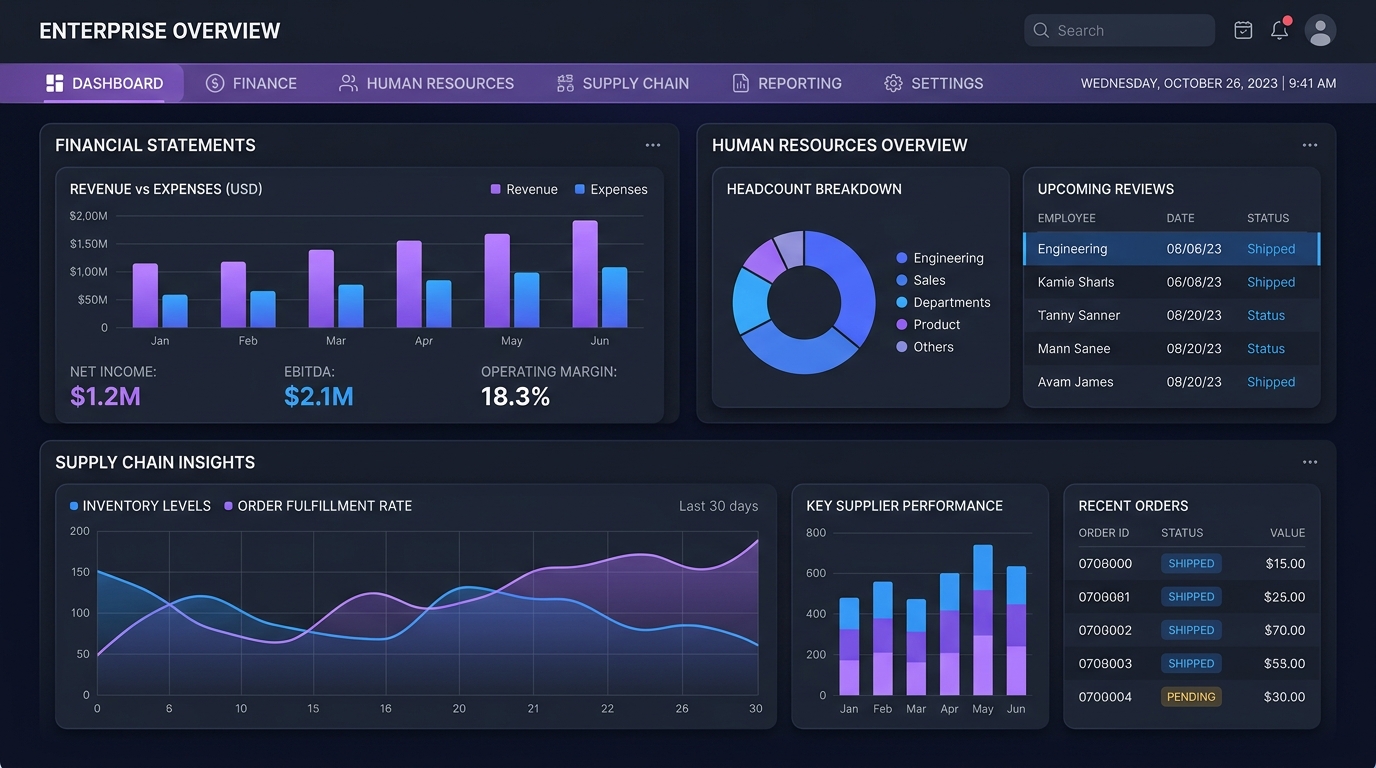Image resolution: width=1376 pixels, height=768 pixels.
Task: Sort Recent Orders by VALUE header
Action: click(1288, 533)
